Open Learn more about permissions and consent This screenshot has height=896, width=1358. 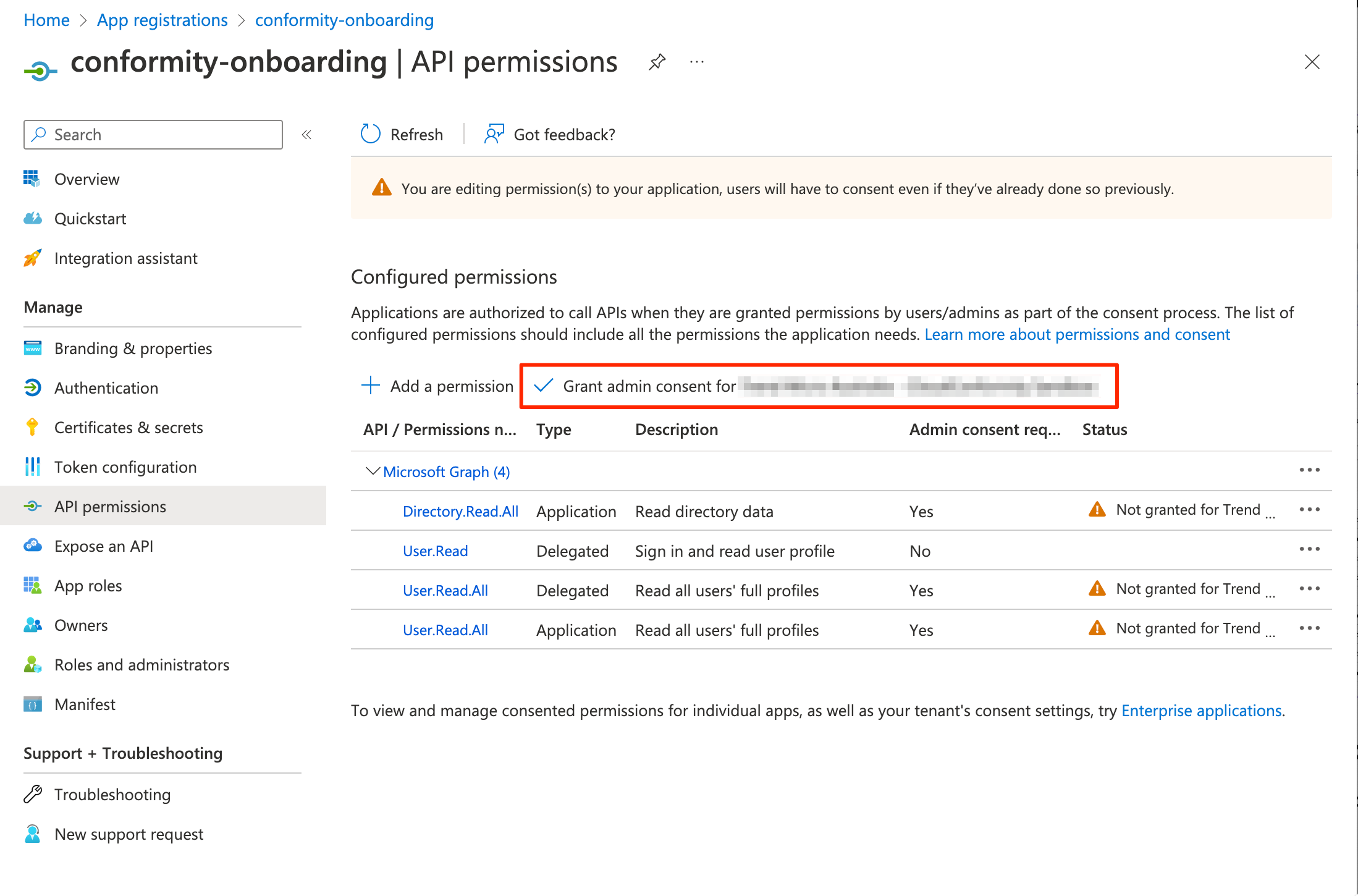(x=1077, y=334)
